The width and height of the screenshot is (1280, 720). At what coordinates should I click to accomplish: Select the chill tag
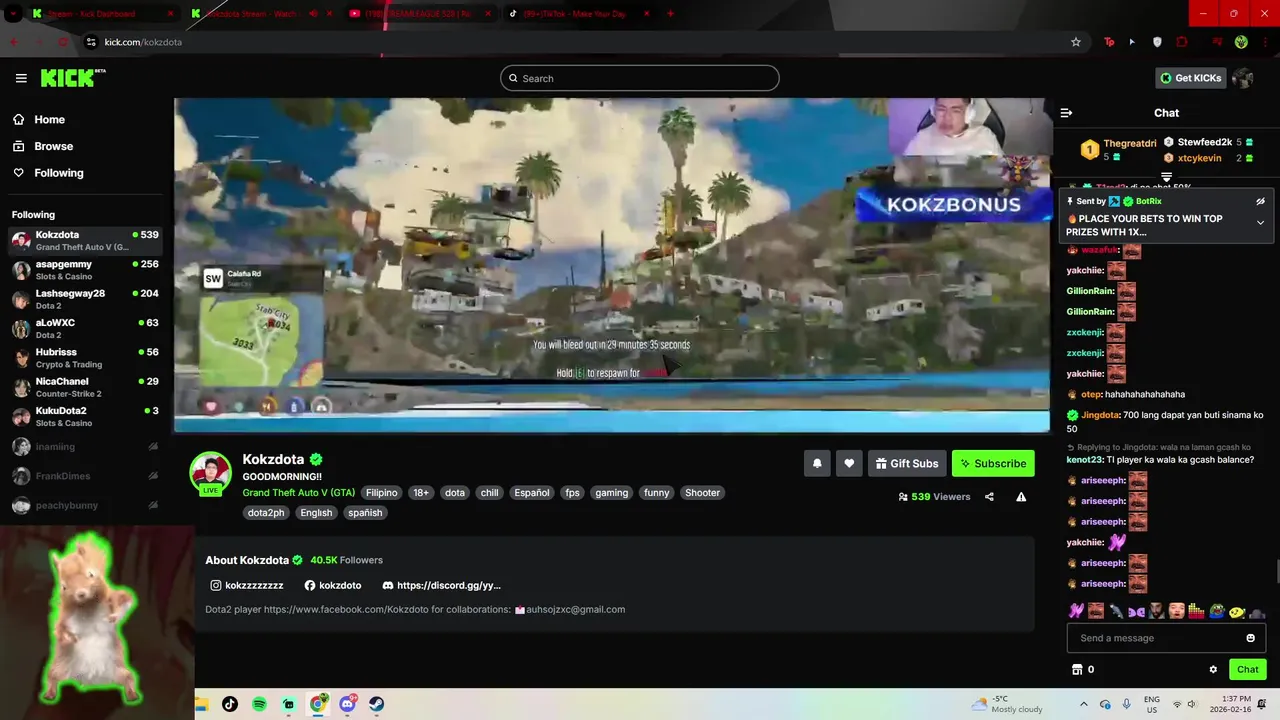click(489, 492)
